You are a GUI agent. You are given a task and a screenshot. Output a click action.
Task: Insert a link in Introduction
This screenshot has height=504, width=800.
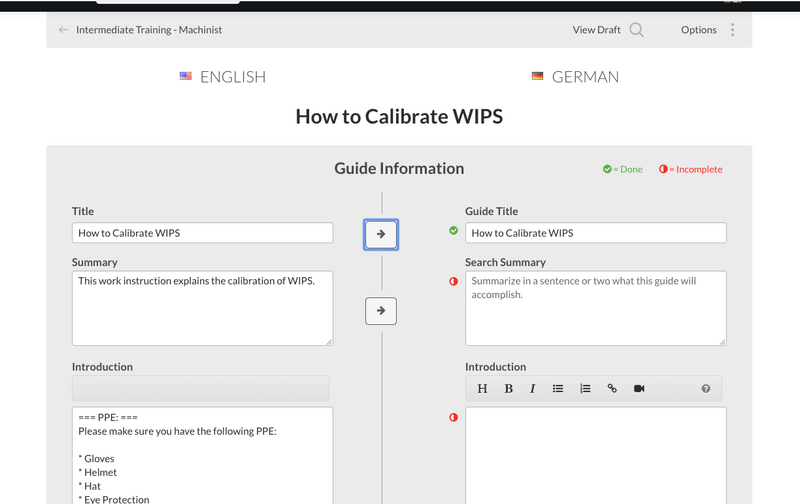coord(612,388)
